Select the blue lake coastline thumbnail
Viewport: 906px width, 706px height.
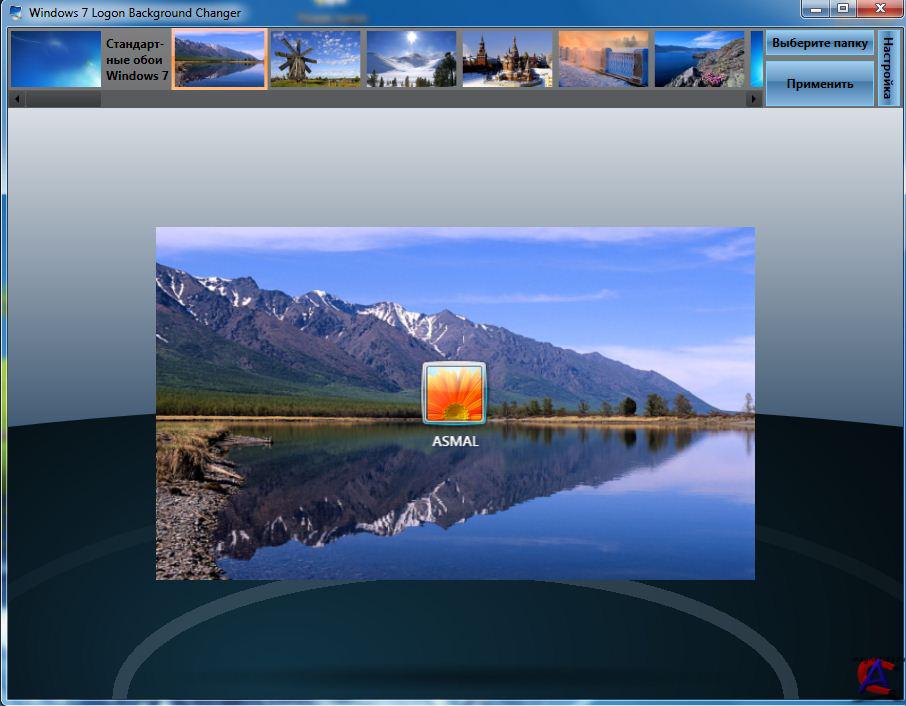(x=699, y=59)
